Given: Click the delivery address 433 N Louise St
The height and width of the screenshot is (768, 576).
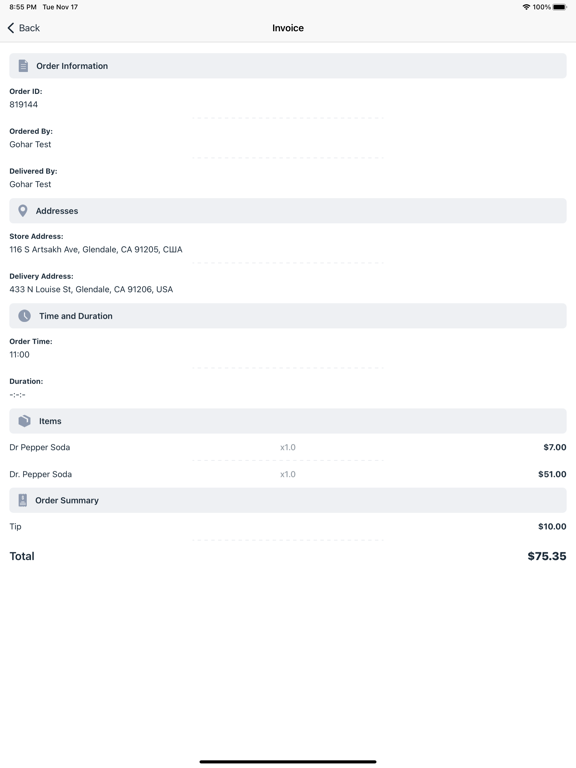Looking at the screenshot, I should (x=91, y=289).
